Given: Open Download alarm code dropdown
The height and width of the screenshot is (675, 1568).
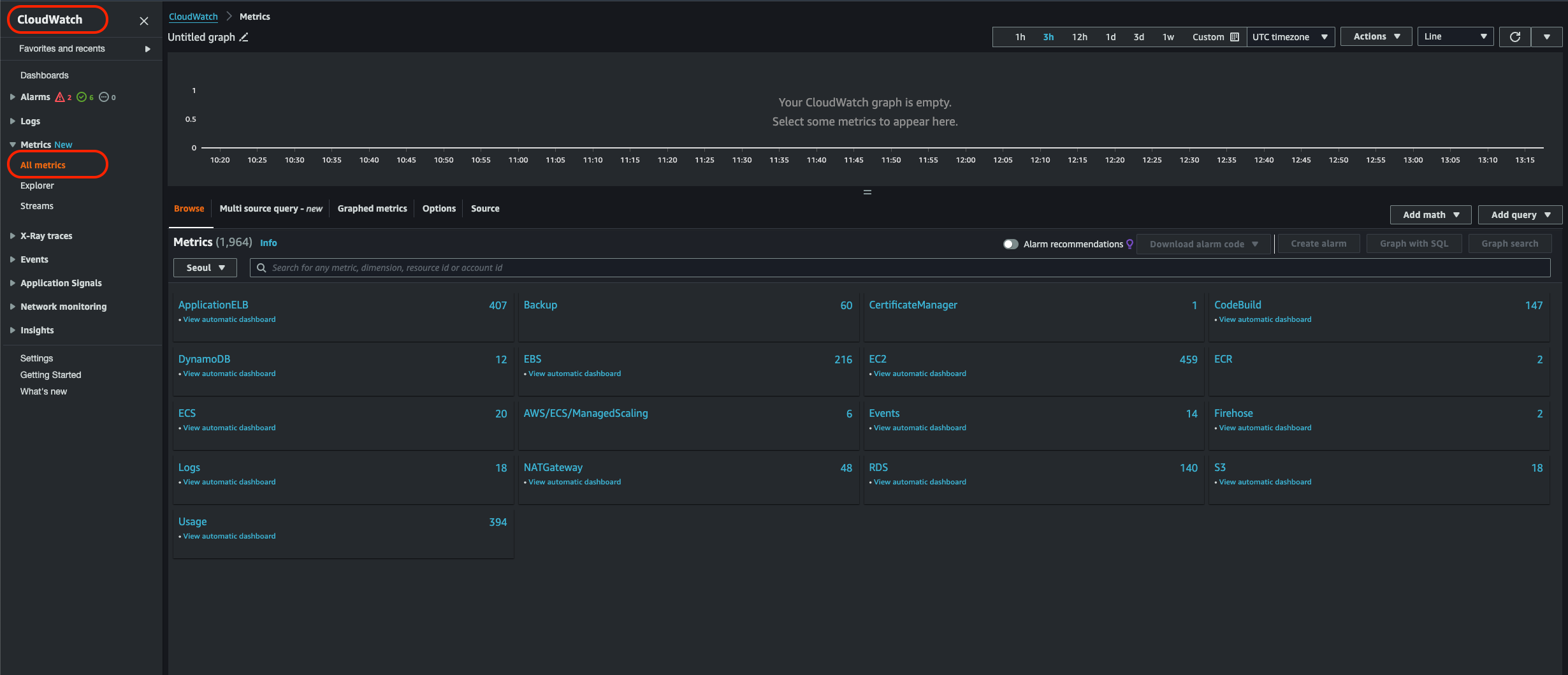Looking at the screenshot, I should tap(1203, 244).
